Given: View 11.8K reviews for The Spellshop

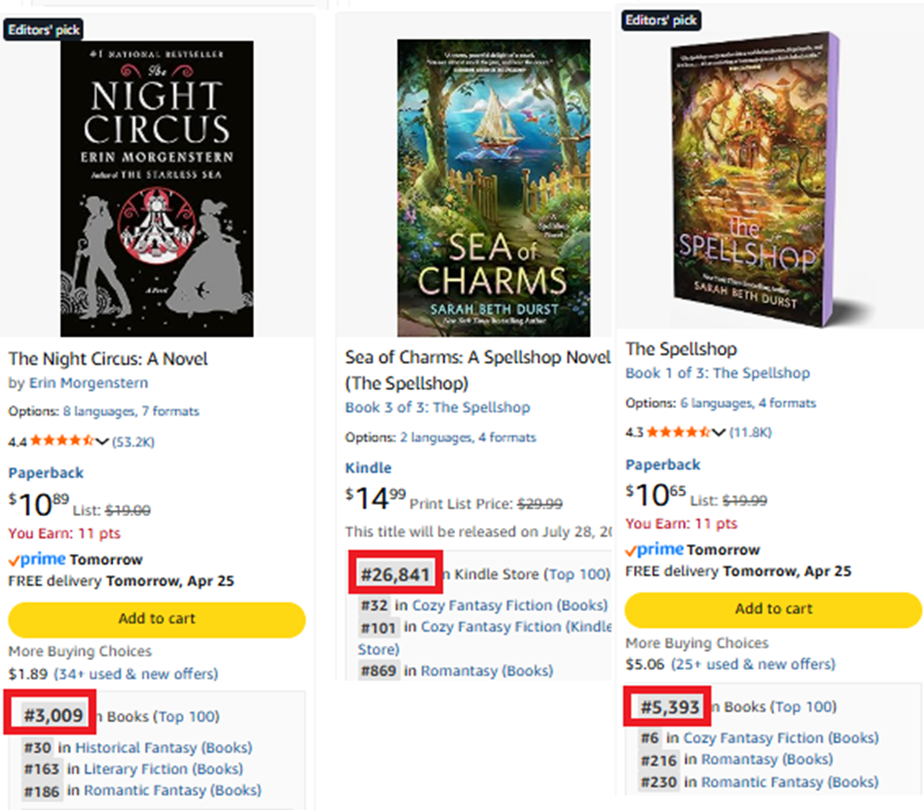Looking at the screenshot, I should [750, 432].
